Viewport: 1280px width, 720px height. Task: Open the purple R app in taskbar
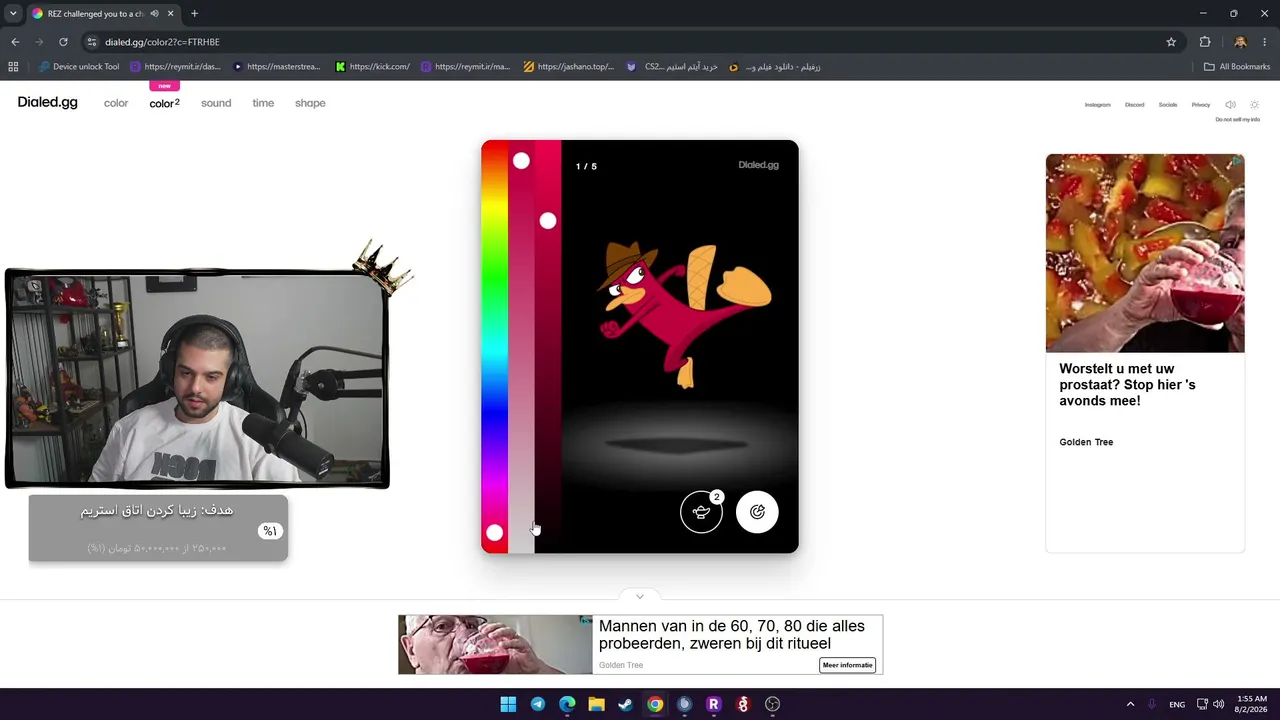pos(713,704)
